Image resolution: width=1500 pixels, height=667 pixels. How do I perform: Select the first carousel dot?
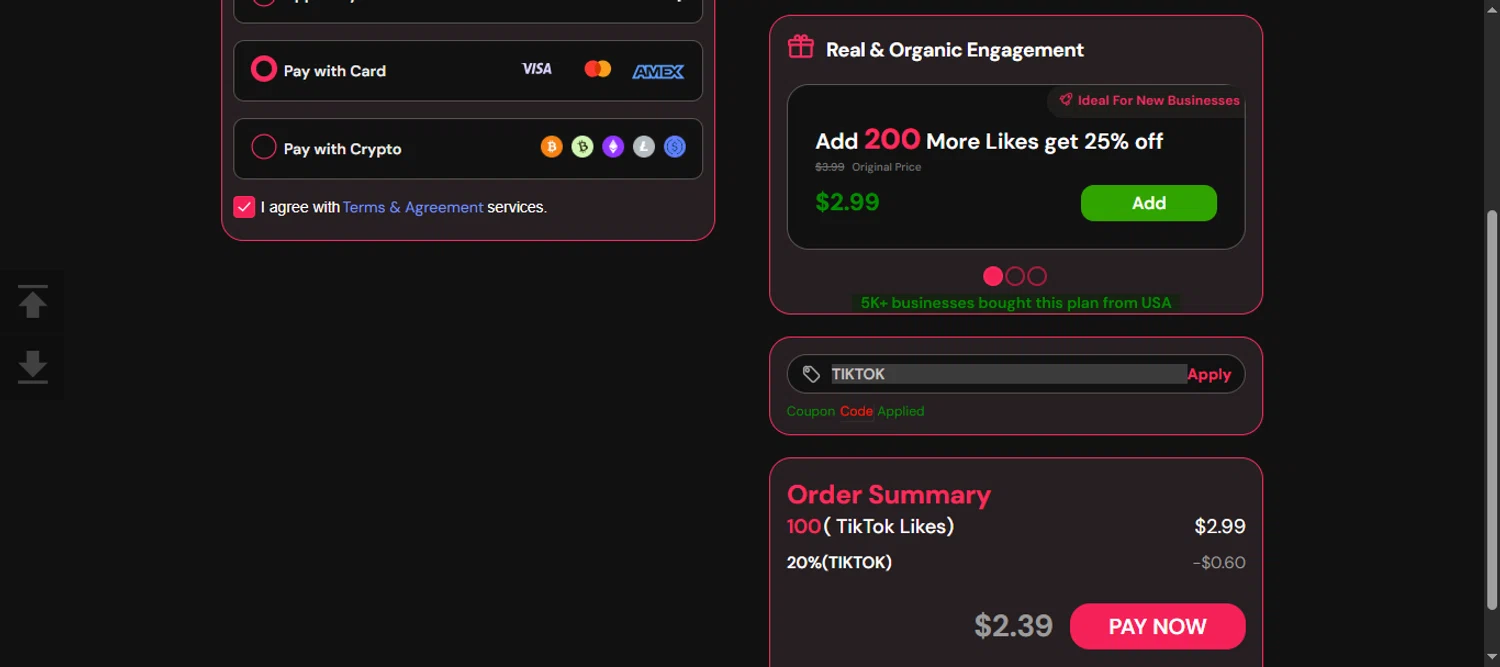point(993,276)
